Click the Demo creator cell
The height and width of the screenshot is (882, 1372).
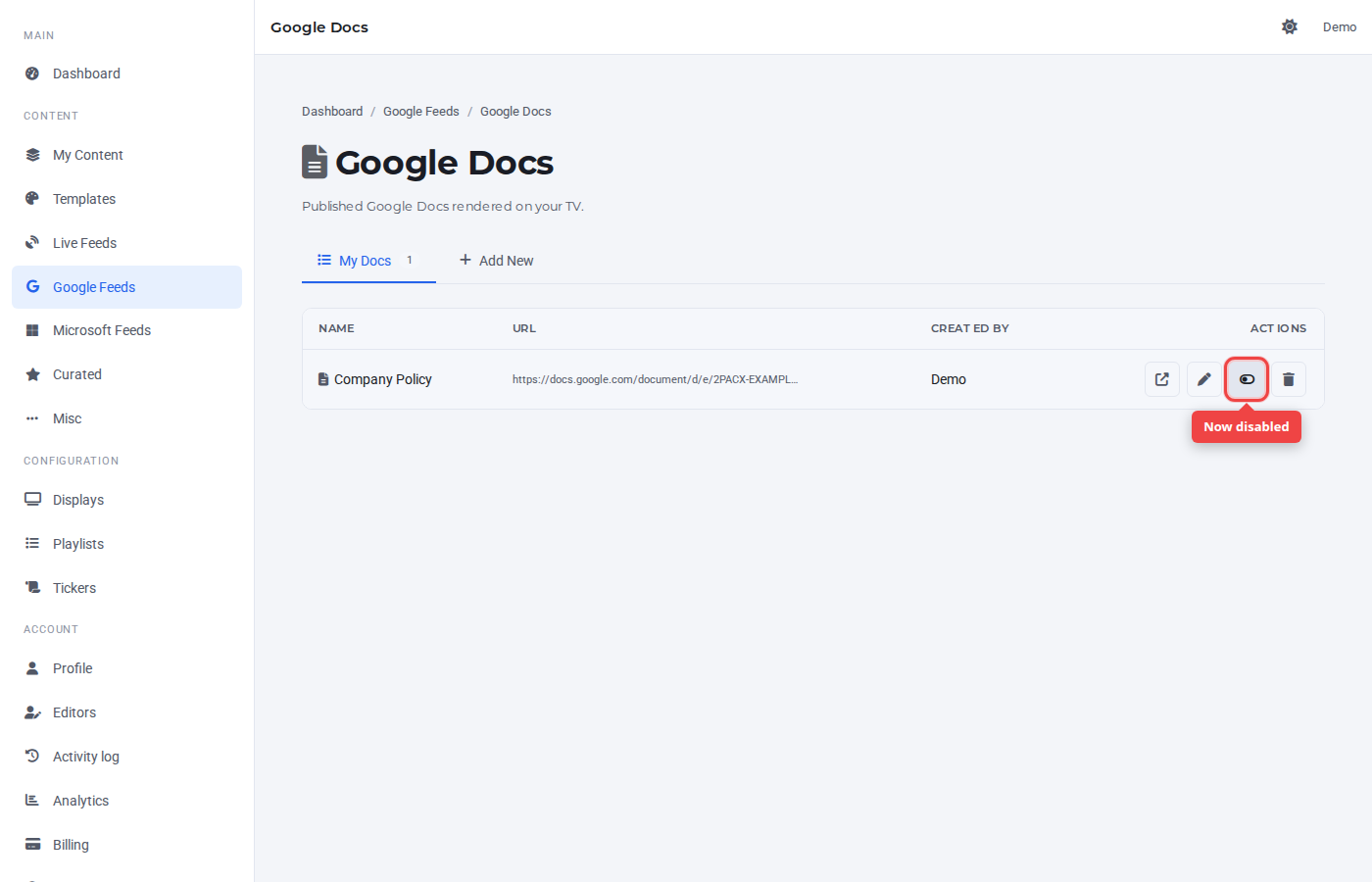tap(949, 379)
